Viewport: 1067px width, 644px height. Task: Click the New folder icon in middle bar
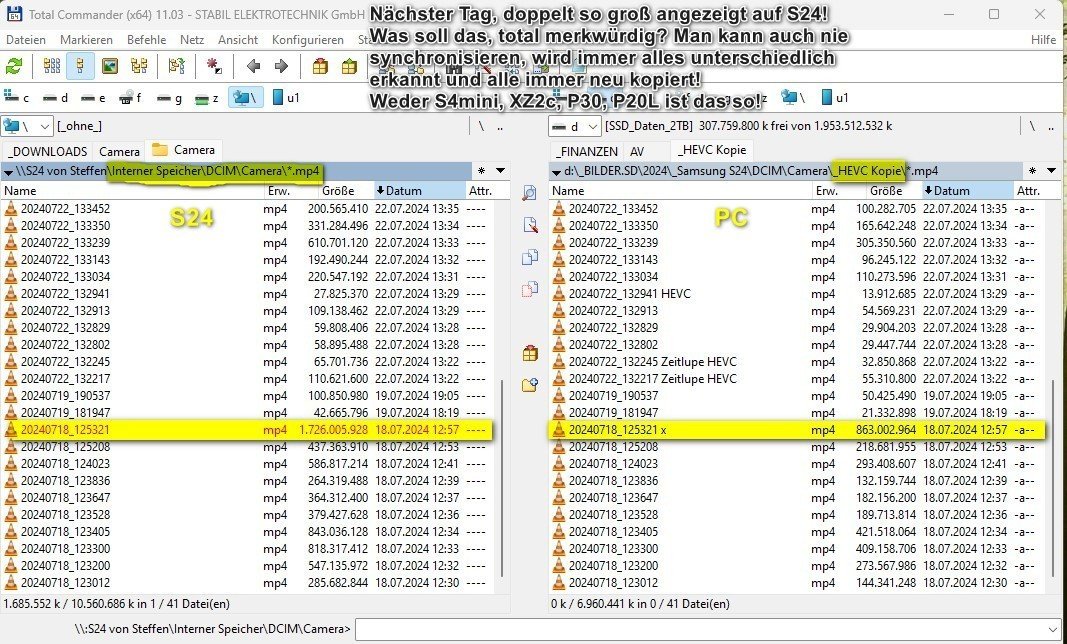[530, 385]
